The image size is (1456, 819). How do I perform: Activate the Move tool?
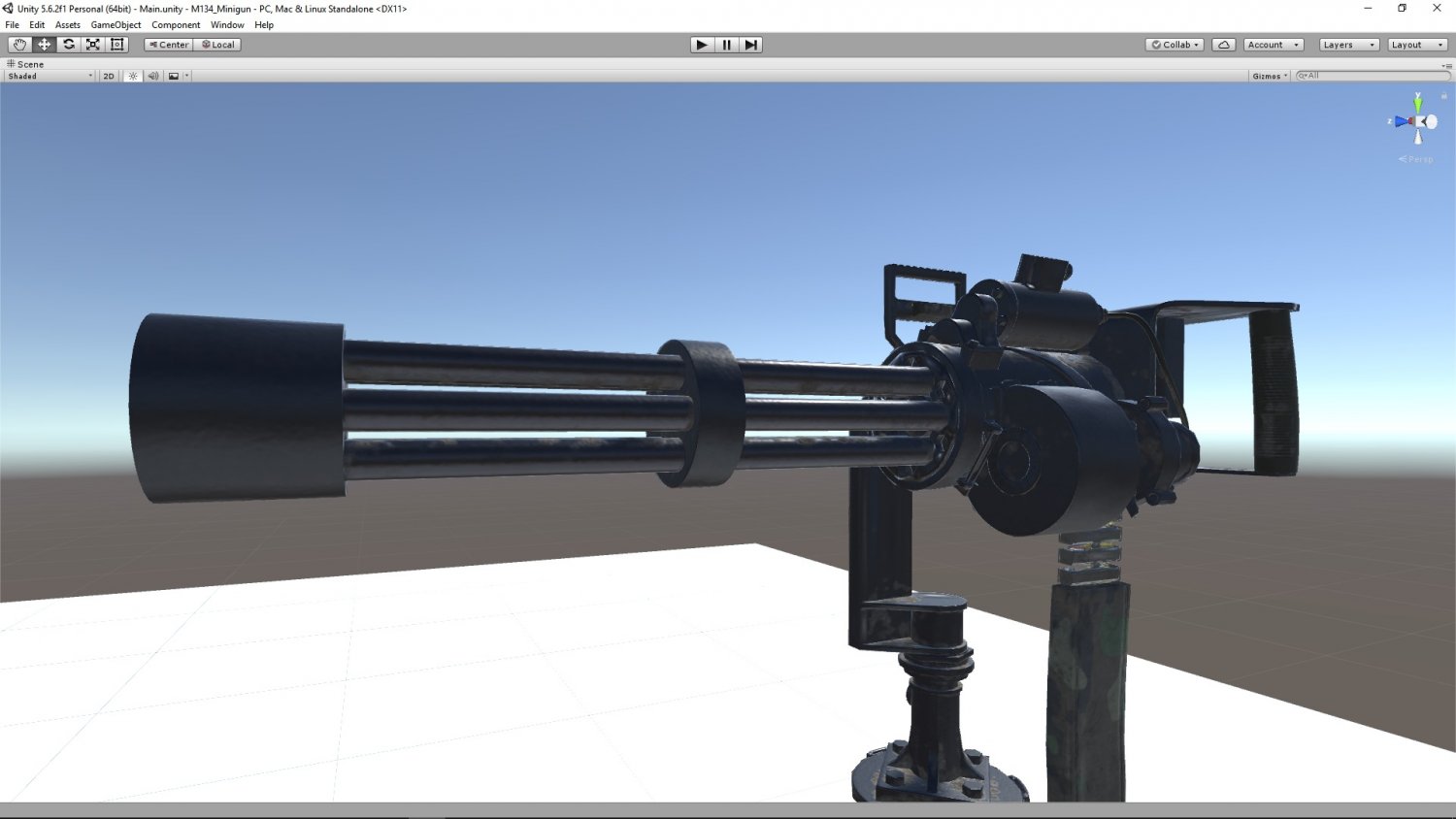(x=44, y=44)
